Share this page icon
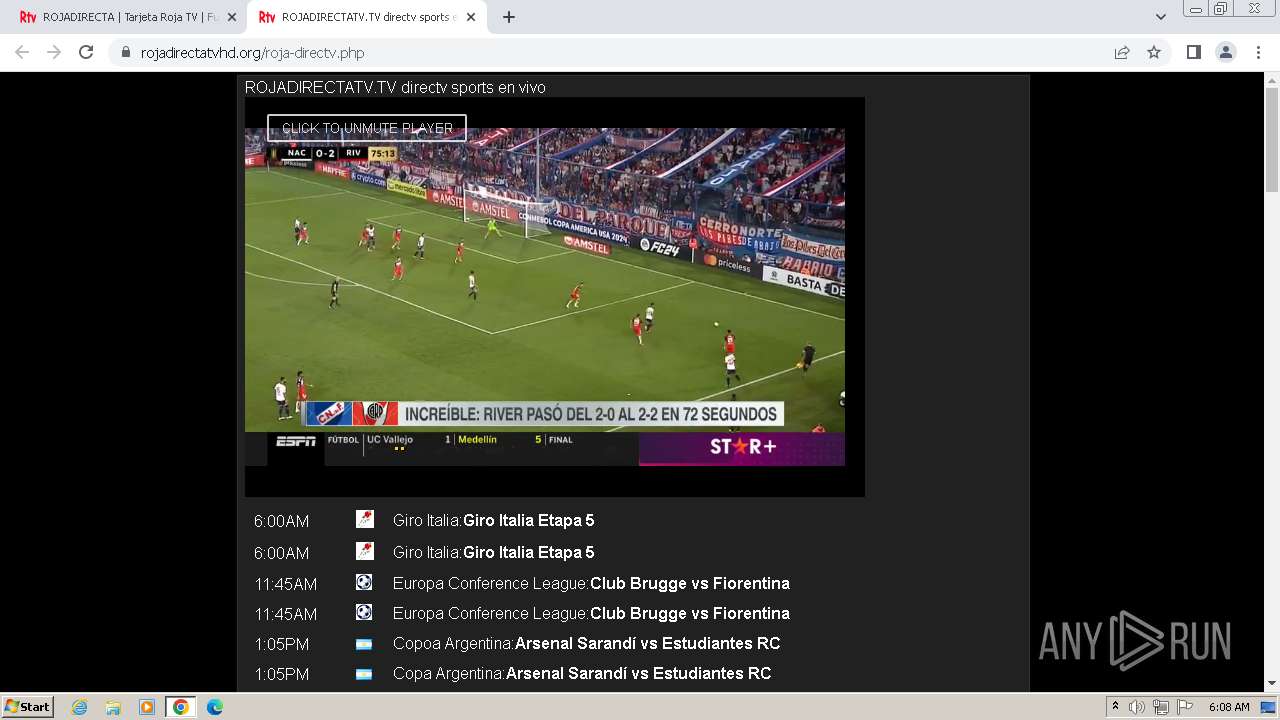The width and height of the screenshot is (1280, 720). (x=1122, y=53)
